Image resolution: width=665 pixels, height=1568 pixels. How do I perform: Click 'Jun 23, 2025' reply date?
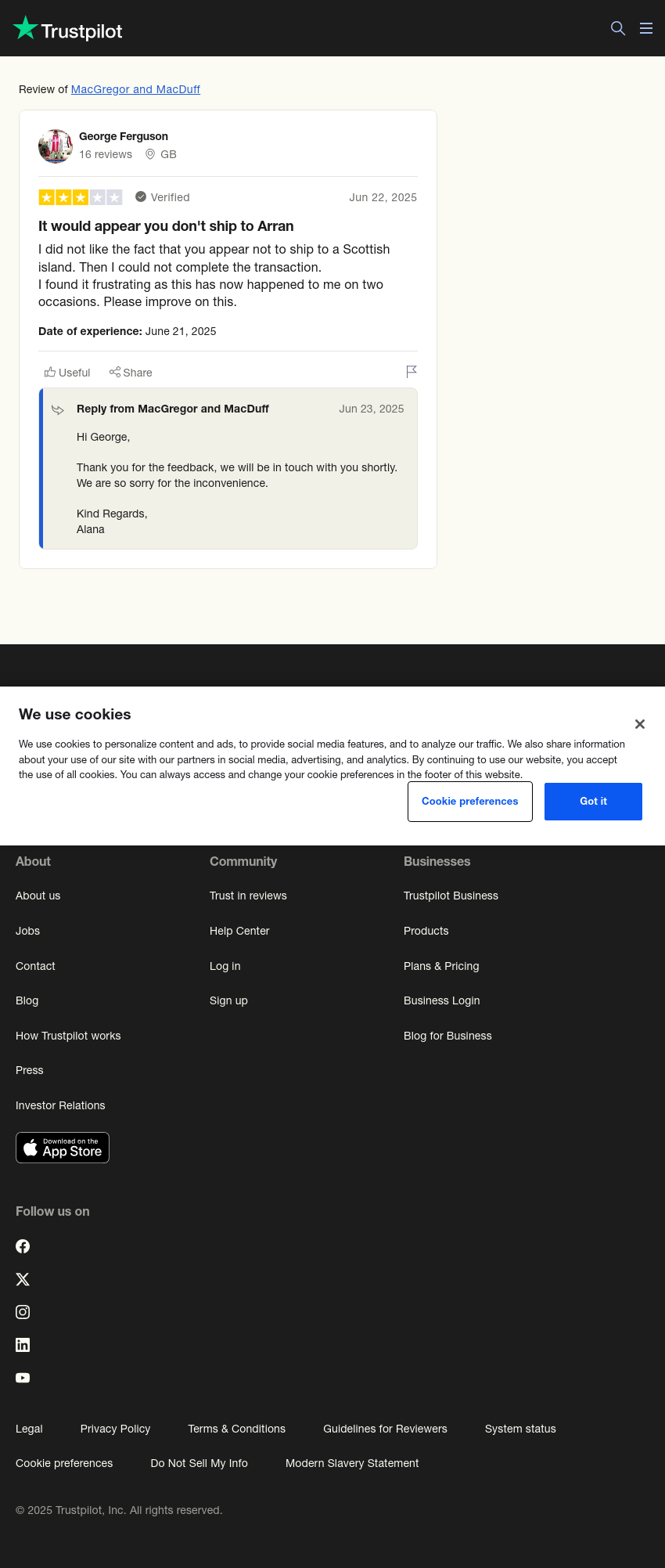[x=372, y=409]
